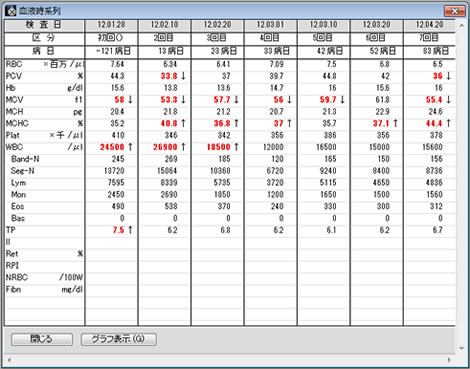470x369 pixels.
Task: Click the 病日 header cell
Action: (x=44, y=51)
